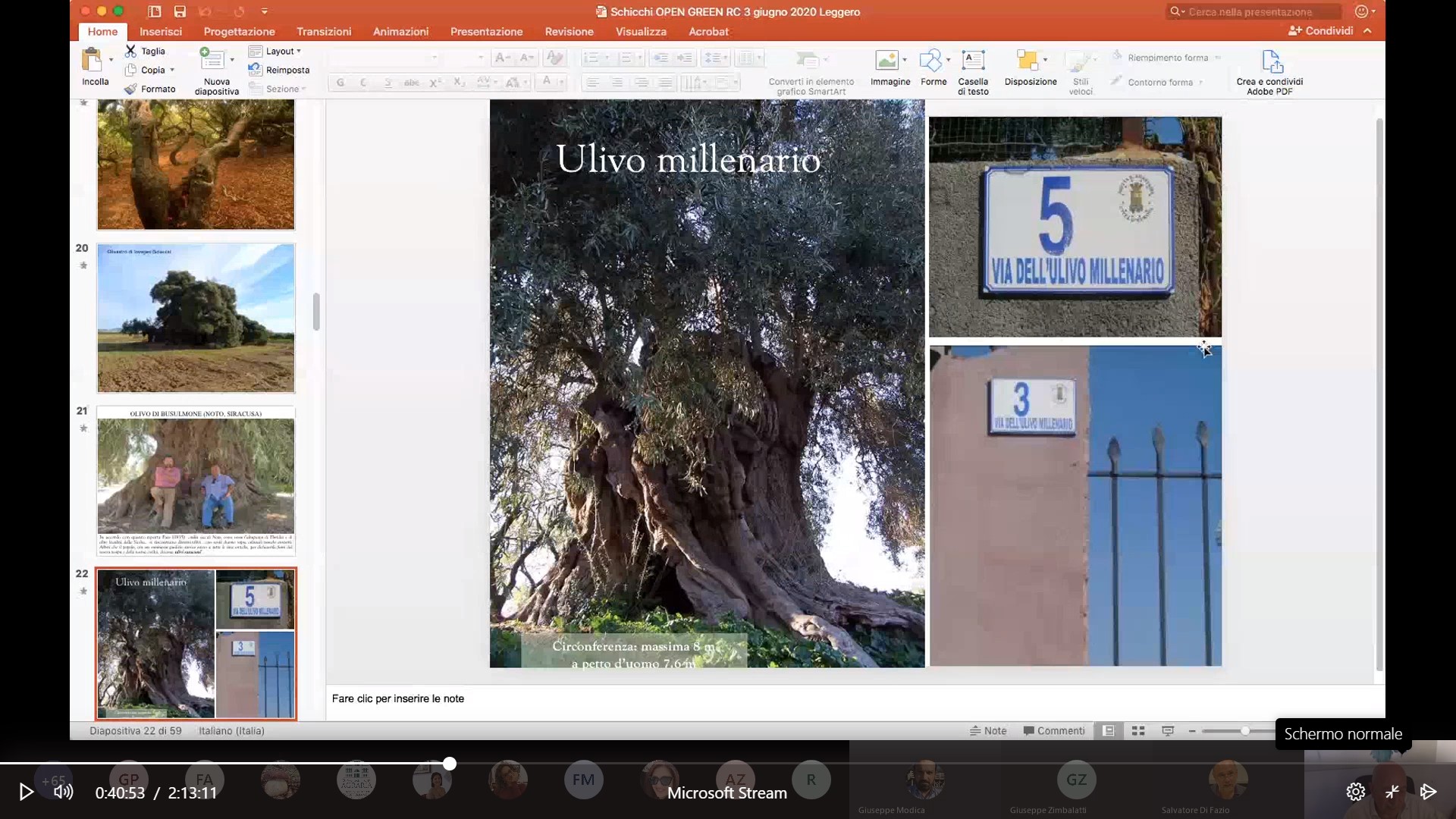Viewport: 1456px width, 819px height.
Task: Select slide 20 thumbnail of large tree
Action: [196, 318]
